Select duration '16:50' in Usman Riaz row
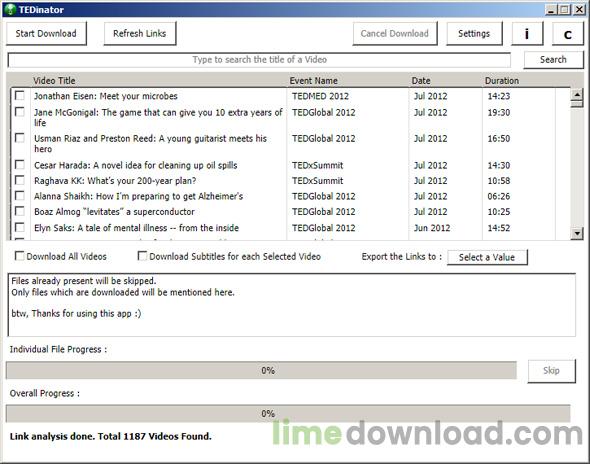Screen dimensions: 590x464 click(499, 138)
